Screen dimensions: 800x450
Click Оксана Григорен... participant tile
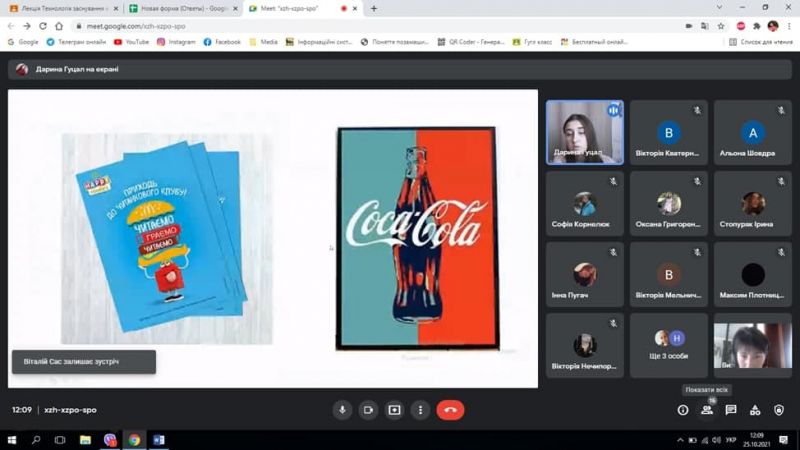(669, 203)
